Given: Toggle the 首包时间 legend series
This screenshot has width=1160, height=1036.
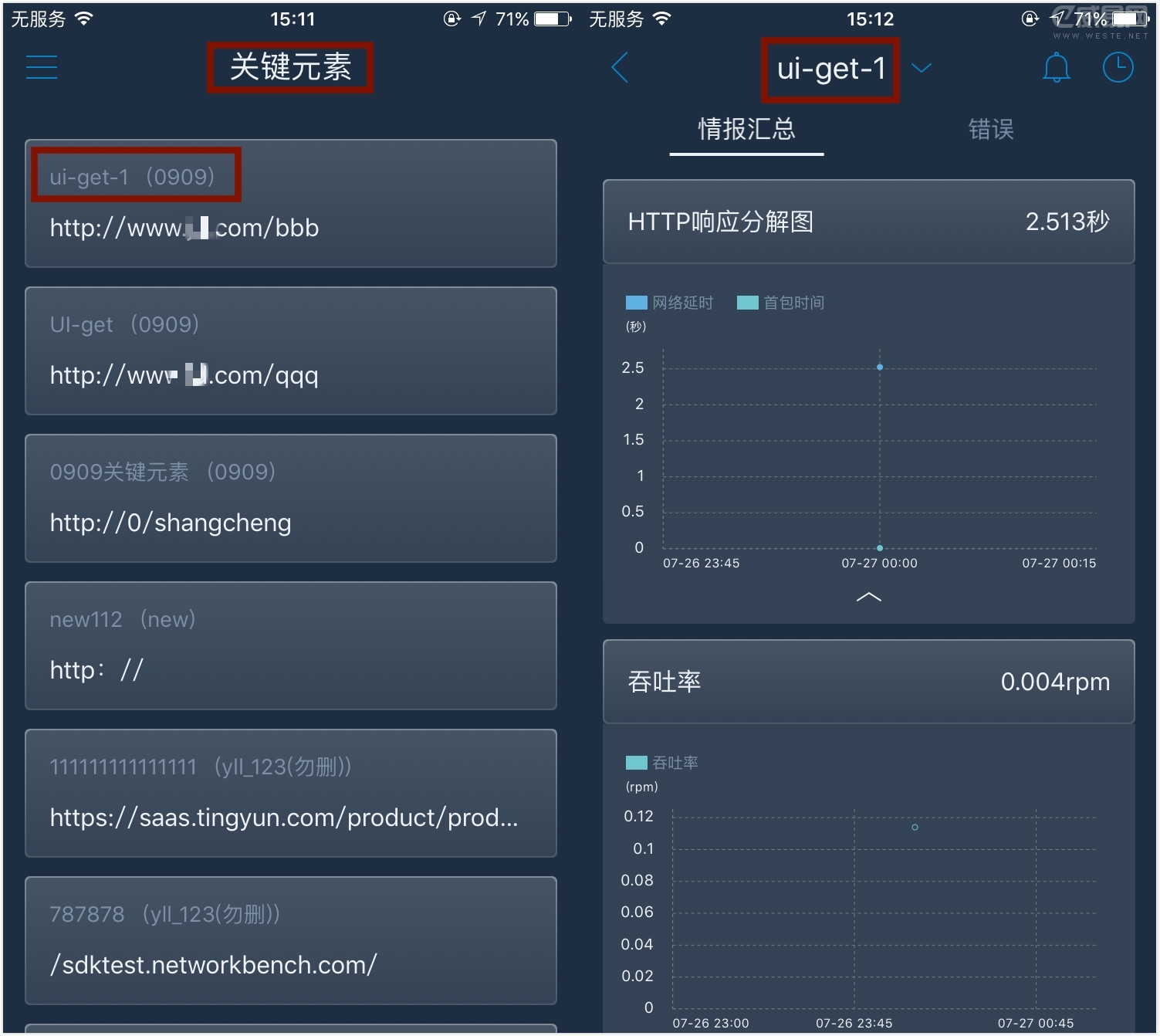Looking at the screenshot, I should 781,303.
